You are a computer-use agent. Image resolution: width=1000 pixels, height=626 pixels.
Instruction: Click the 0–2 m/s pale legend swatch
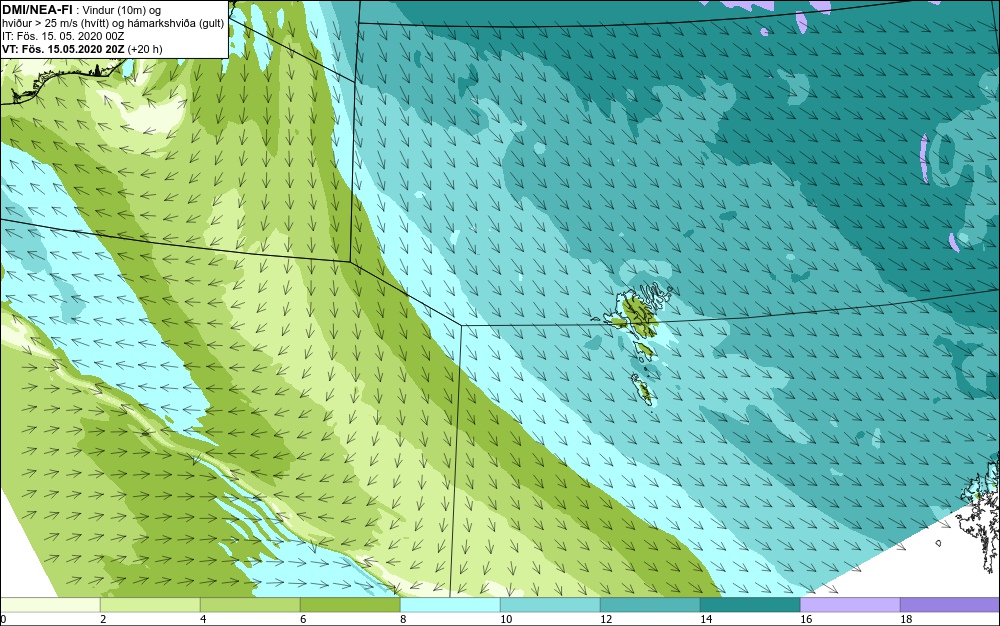click(x=50, y=604)
